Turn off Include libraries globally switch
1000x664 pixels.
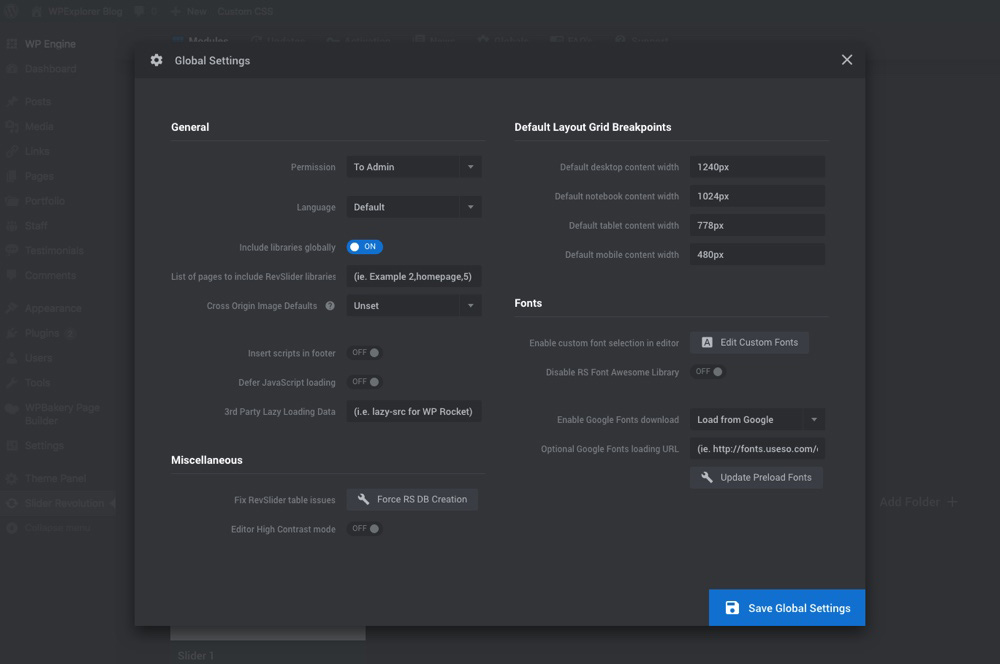pyautogui.click(x=365, y=247)
